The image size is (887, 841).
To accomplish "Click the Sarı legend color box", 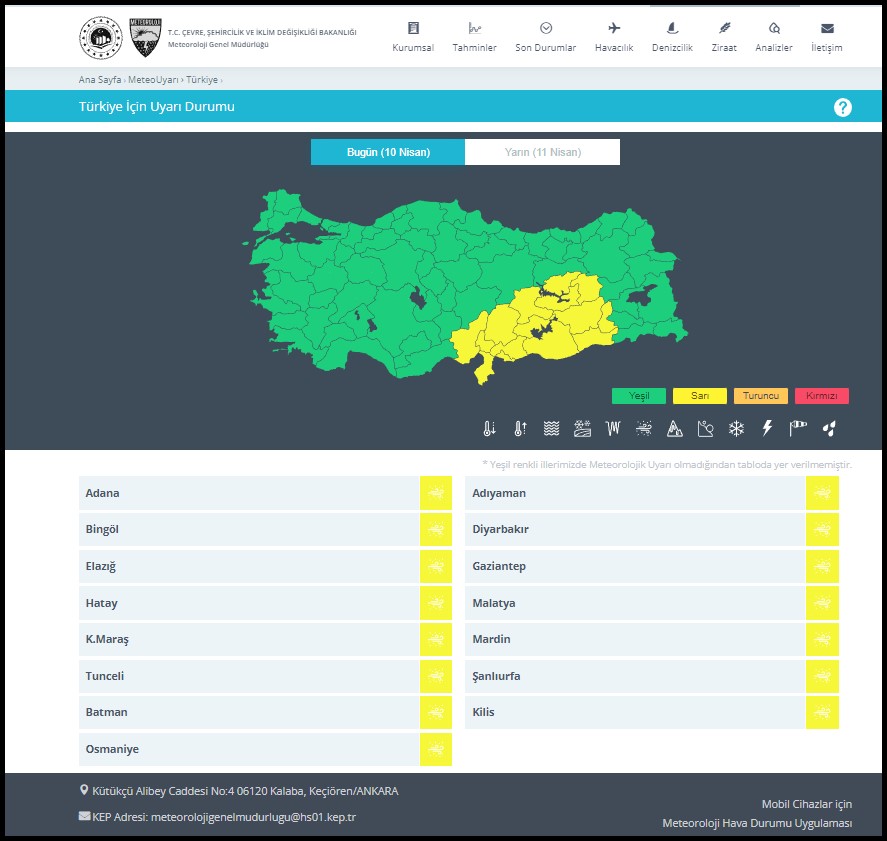I will 700,396.
